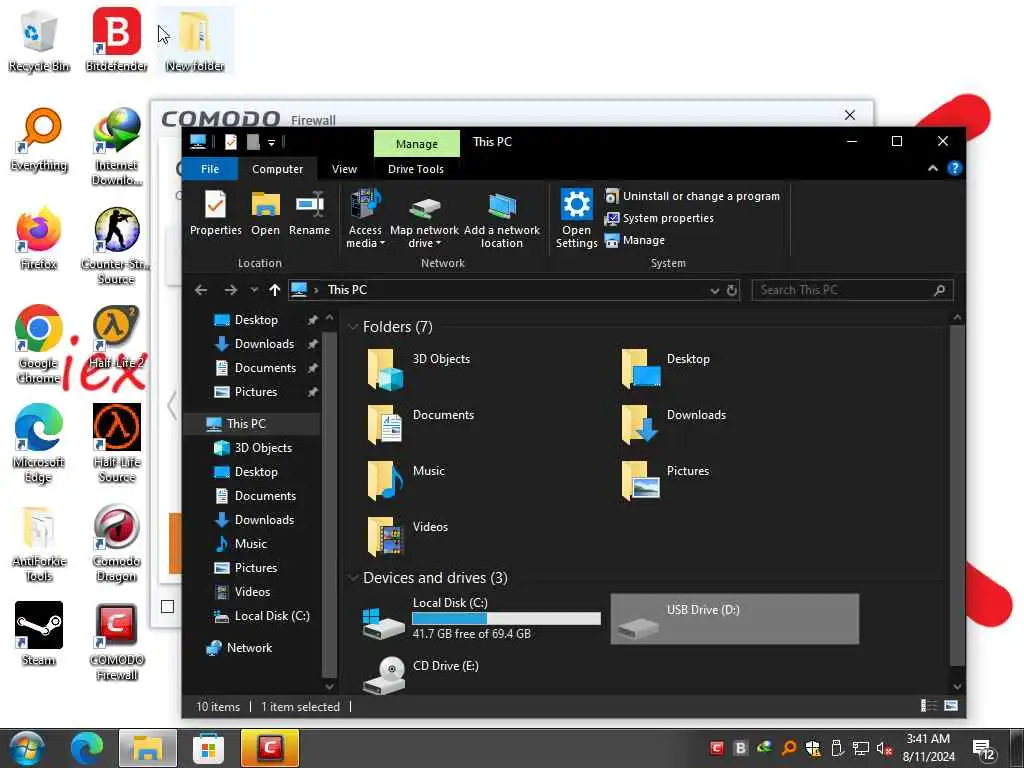Collapse the ribbon with the chevron
Screen dimensions: 1024x768
[933, 168]
